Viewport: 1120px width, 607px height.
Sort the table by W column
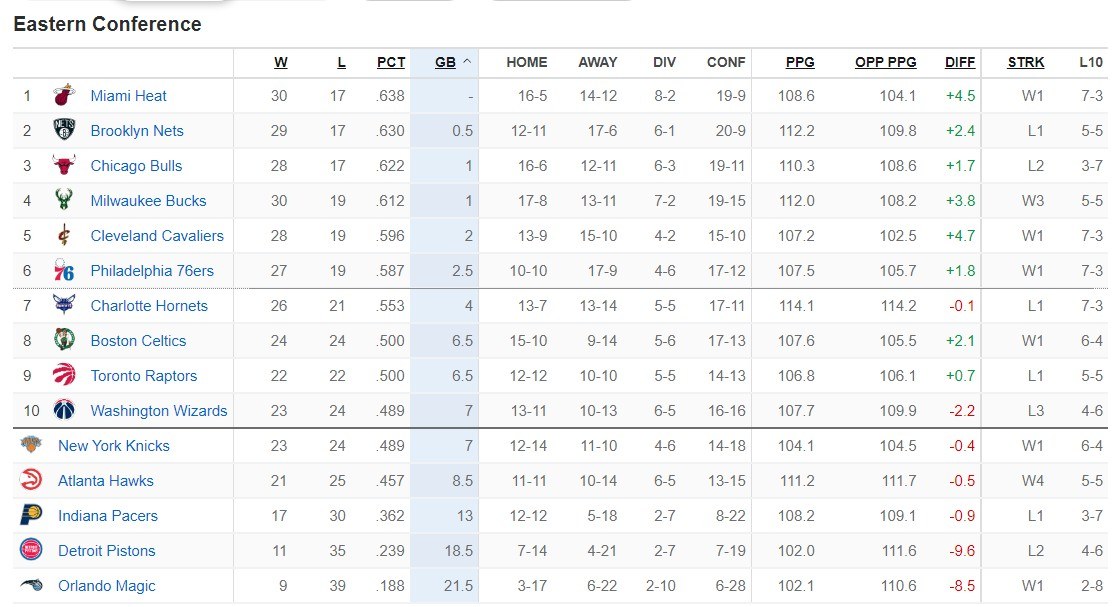[280, 62]
